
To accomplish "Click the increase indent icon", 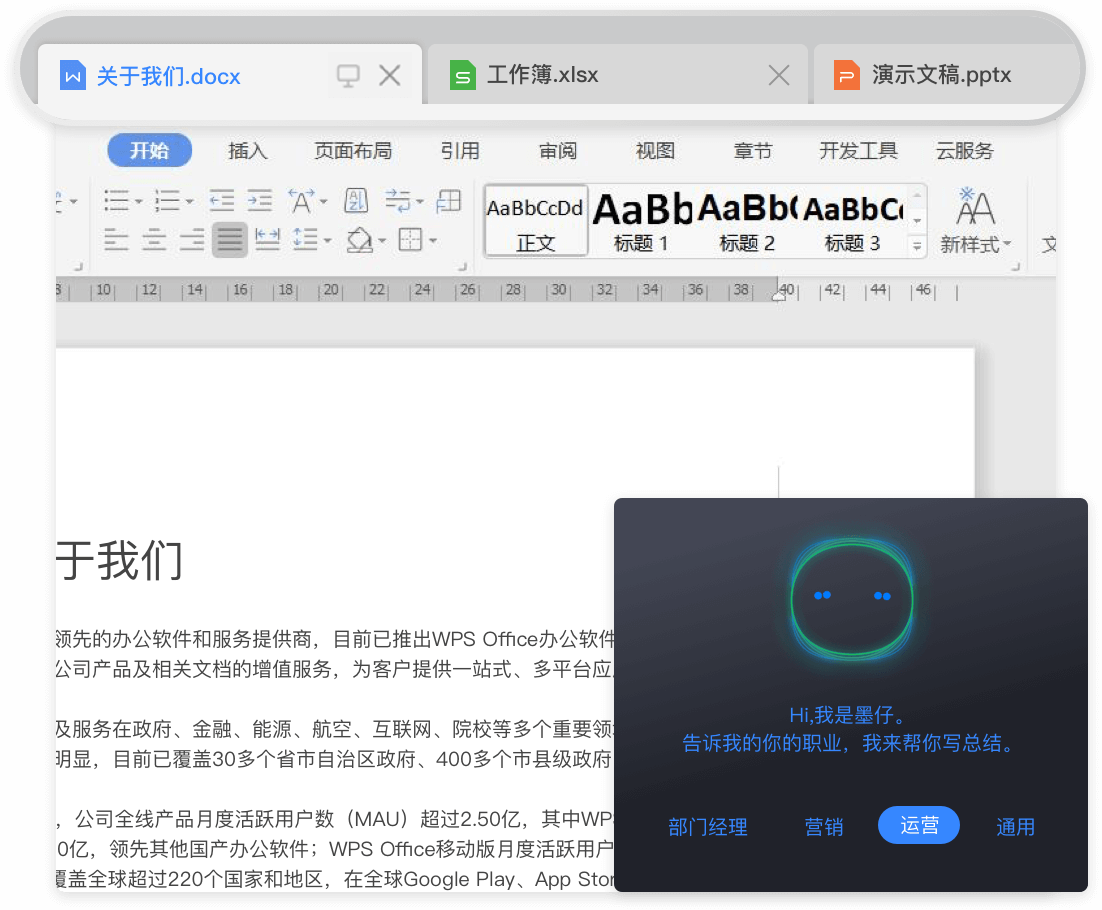I will coord(260,201).
